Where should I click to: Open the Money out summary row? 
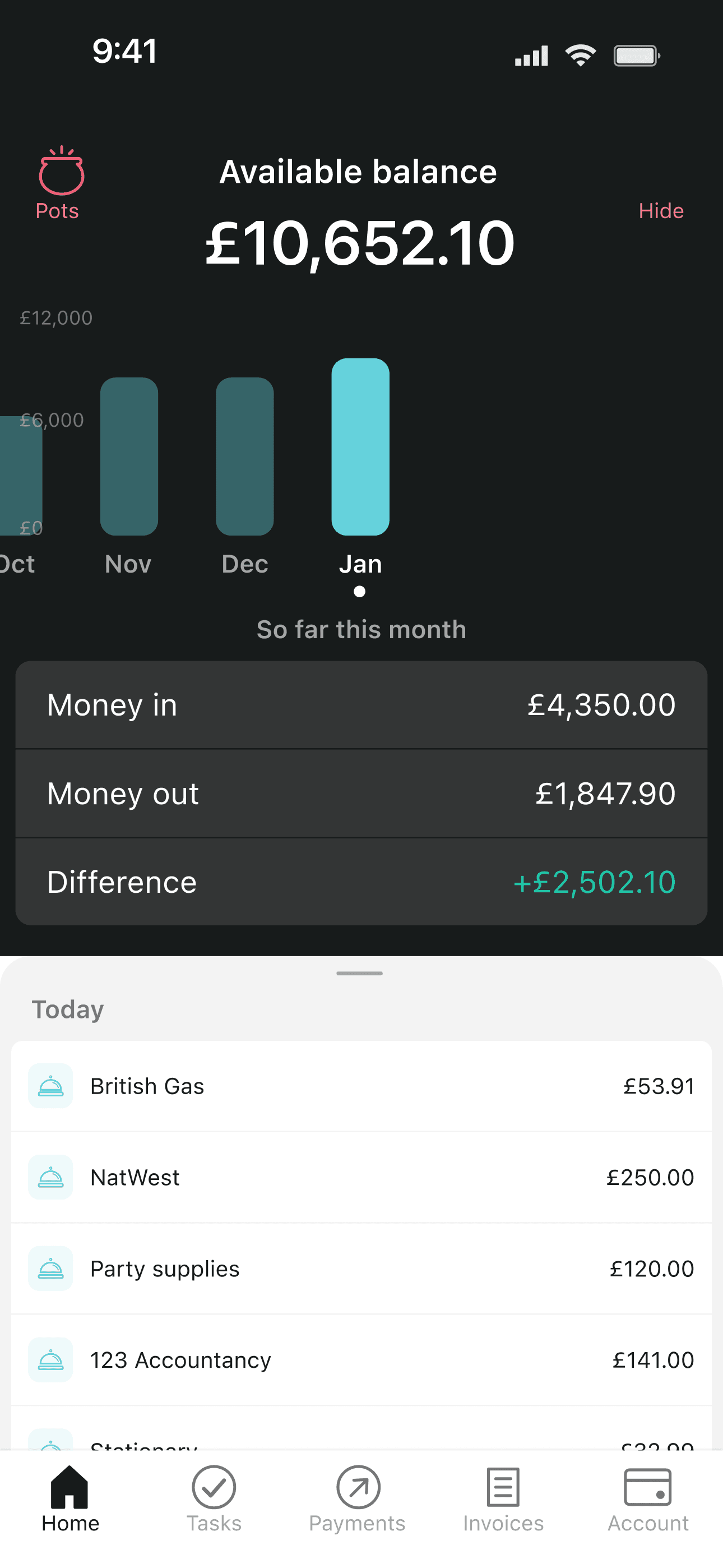point(361,794)
